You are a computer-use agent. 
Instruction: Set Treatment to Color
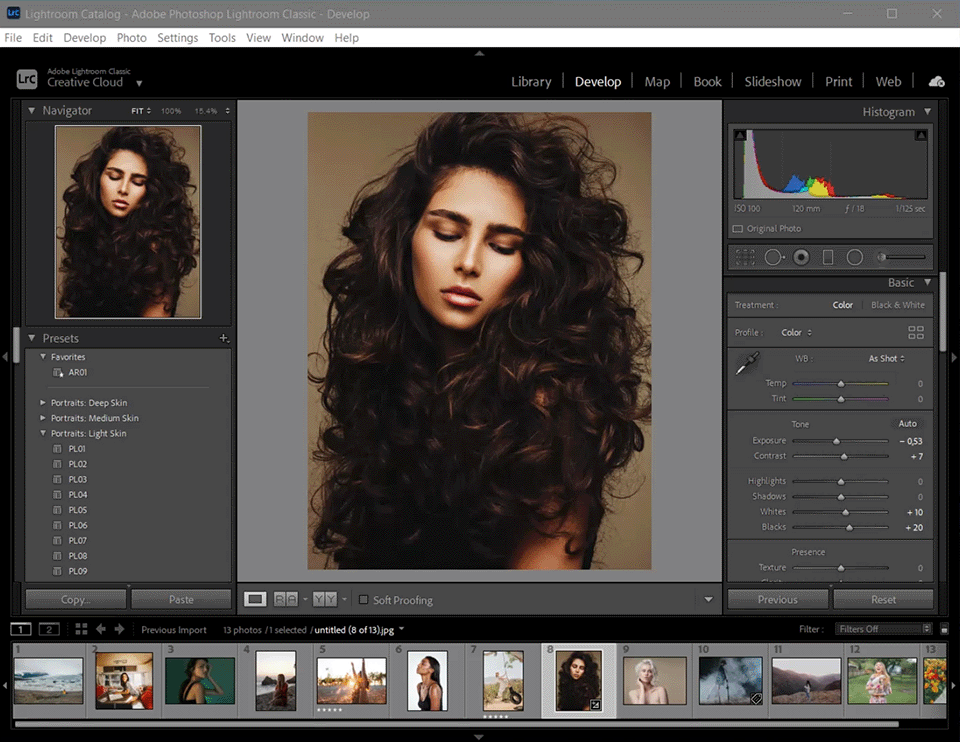click(x=842, y=305)
